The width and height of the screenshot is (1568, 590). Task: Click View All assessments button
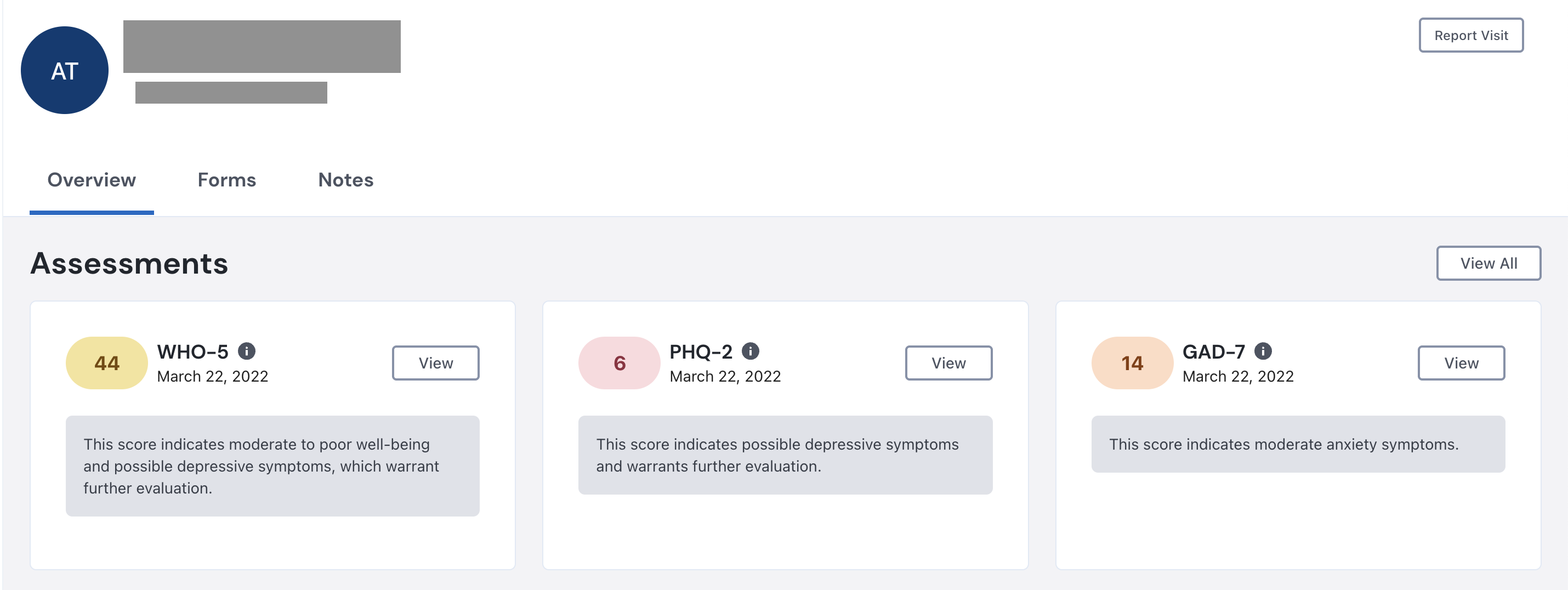tap(1489, 264)
